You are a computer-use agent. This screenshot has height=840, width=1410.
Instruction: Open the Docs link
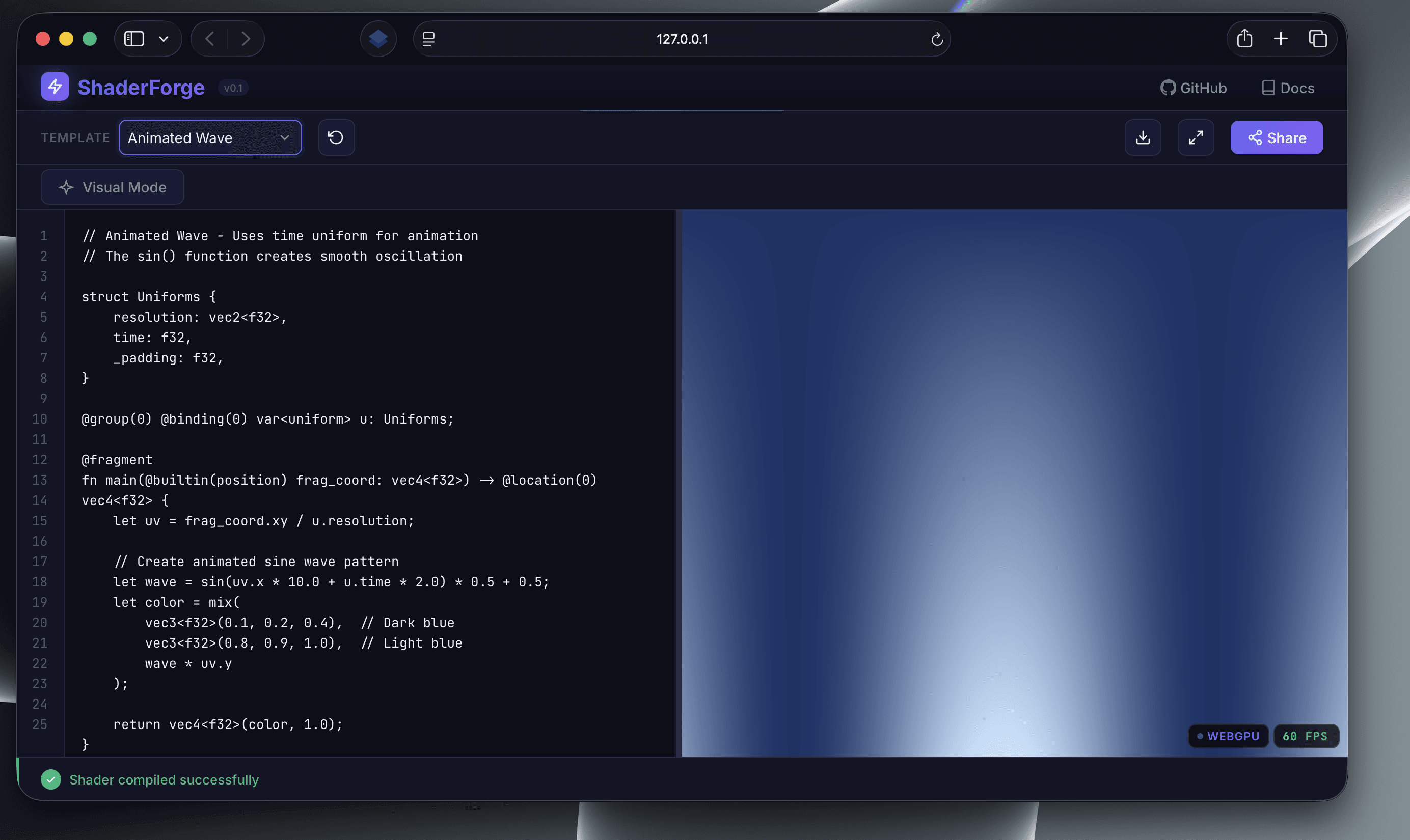point(1288,88)
